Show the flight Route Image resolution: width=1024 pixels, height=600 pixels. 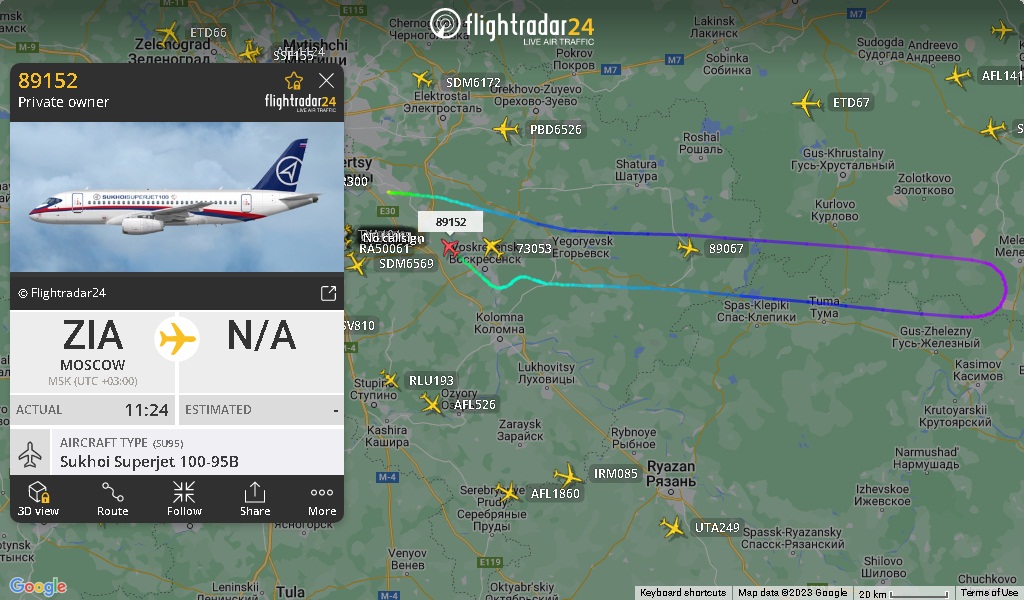pos(112,498)
